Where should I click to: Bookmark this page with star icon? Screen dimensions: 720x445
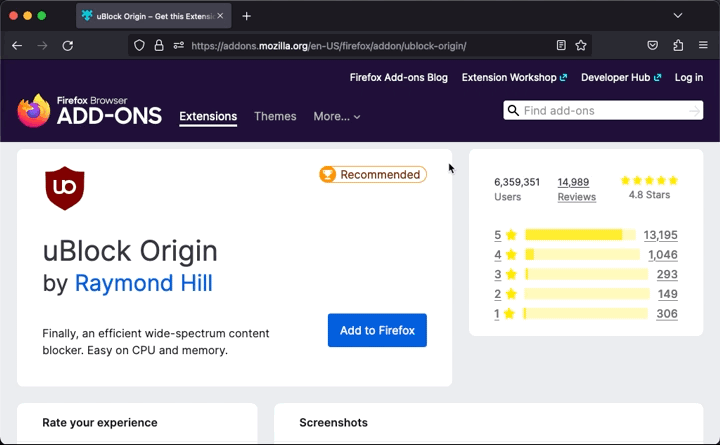[x=581, y=45]
